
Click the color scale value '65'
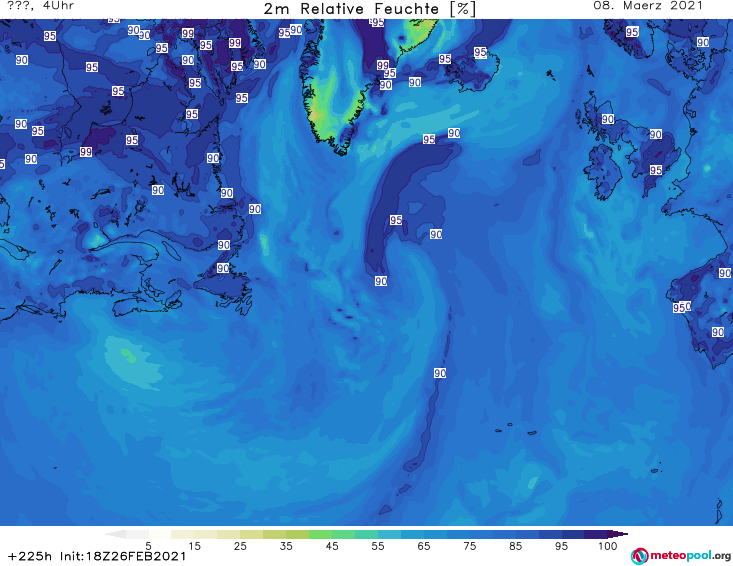pos(424,546)
